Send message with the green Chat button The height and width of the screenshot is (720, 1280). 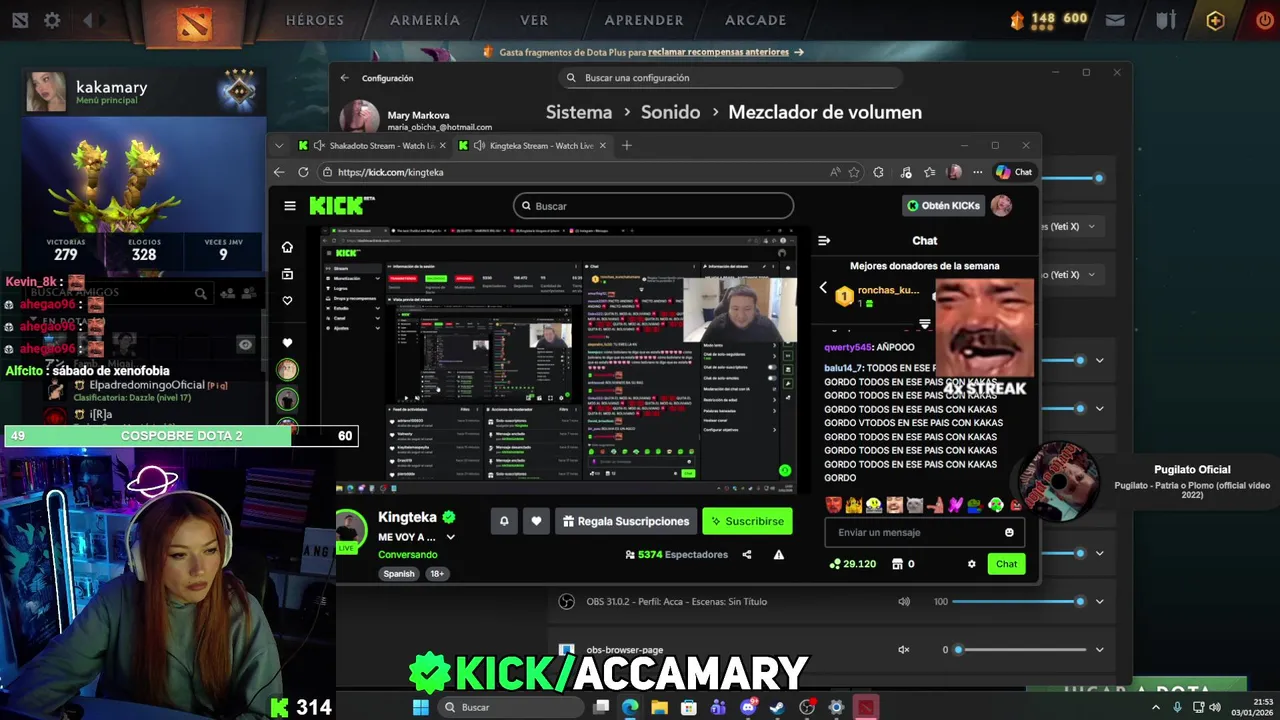pos(1006,564)
